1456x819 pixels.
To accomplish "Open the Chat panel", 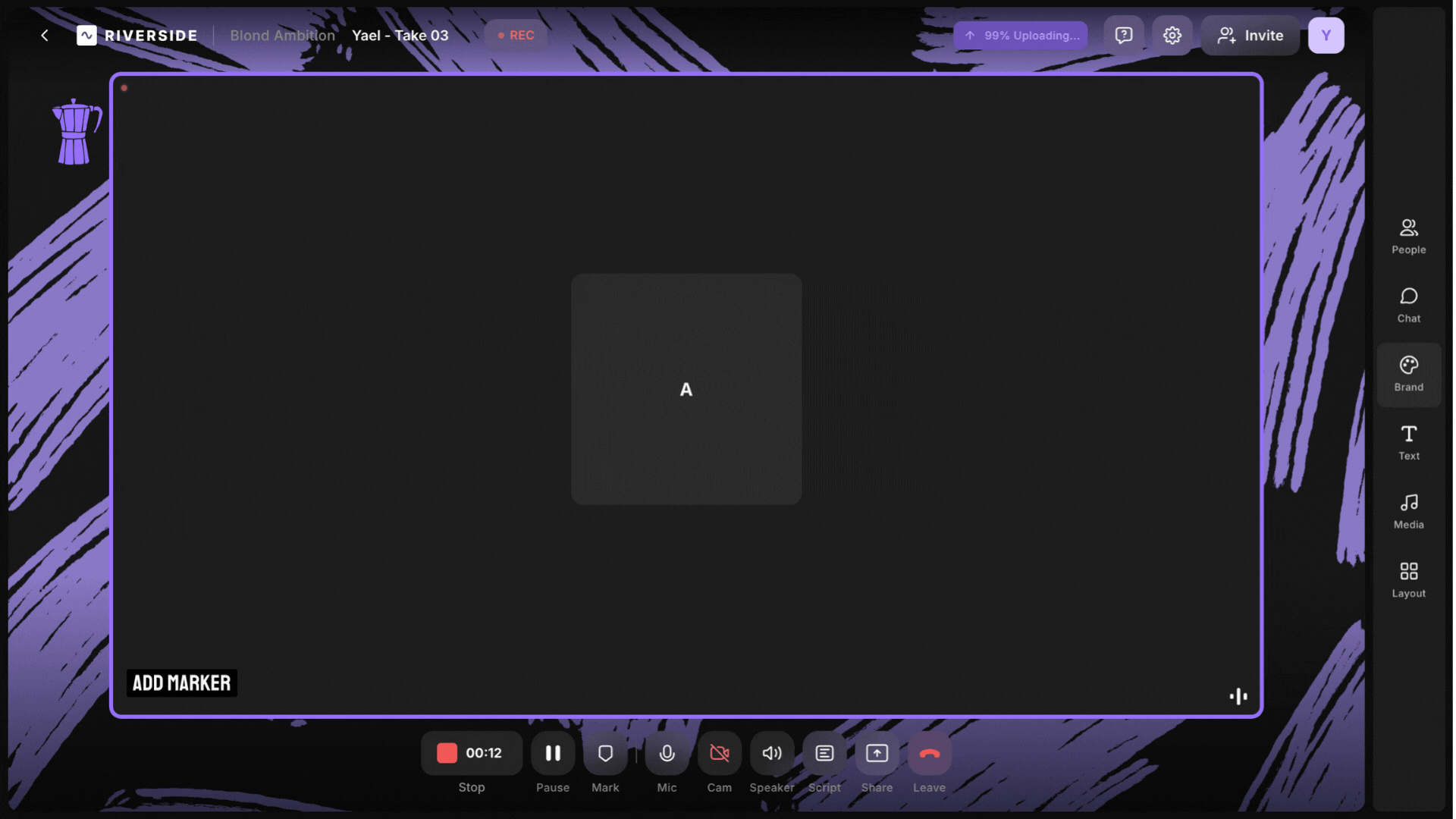I will tap(1408, 305).
